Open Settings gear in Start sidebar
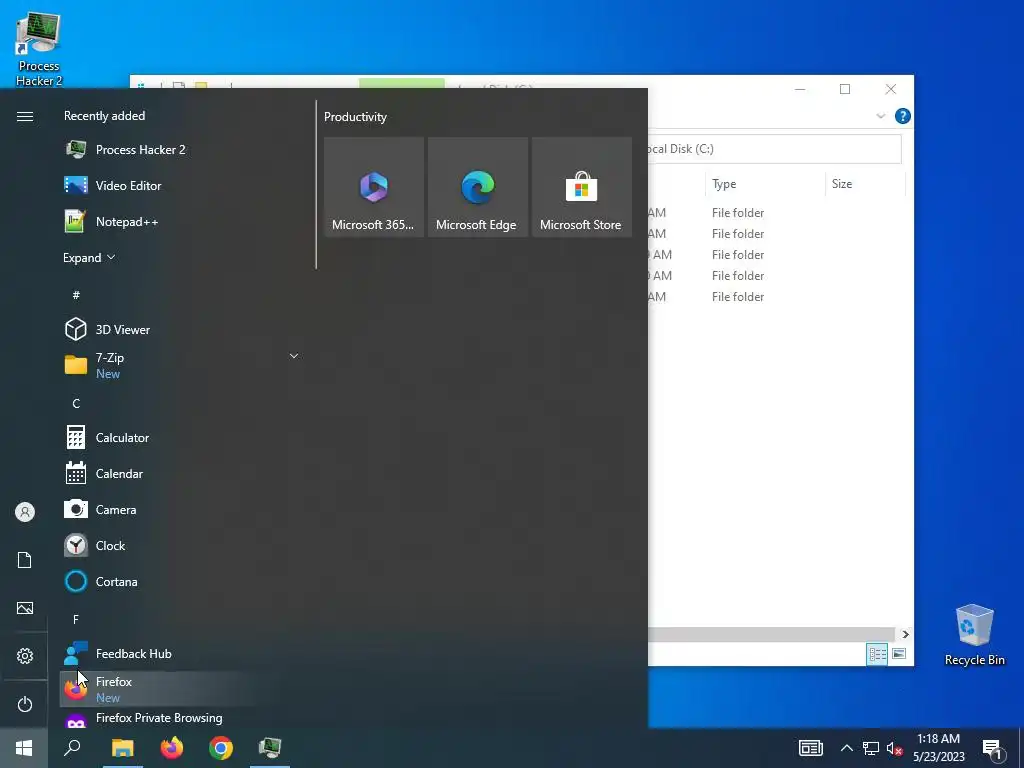 (25, 656)
